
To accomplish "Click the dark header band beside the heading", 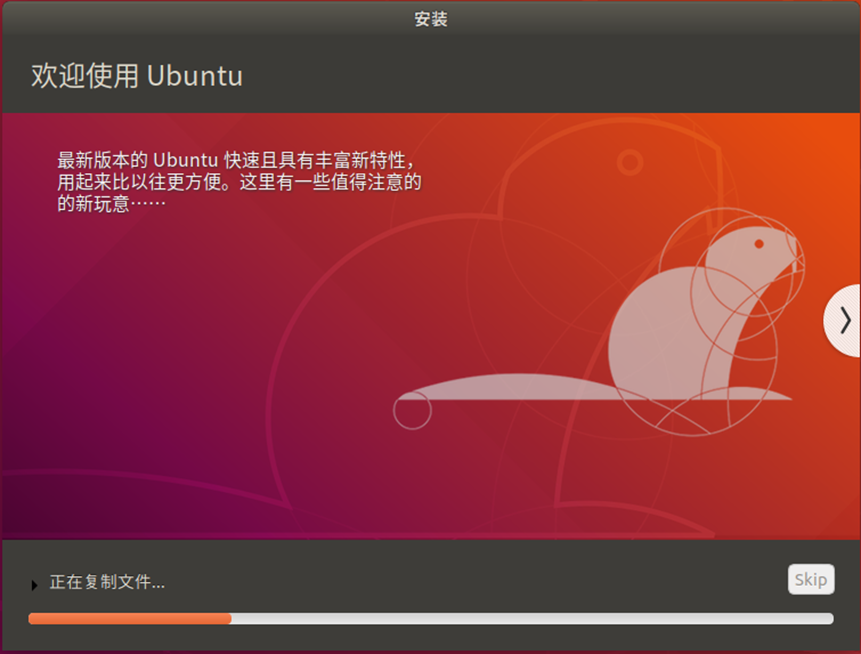I will 549,76.
